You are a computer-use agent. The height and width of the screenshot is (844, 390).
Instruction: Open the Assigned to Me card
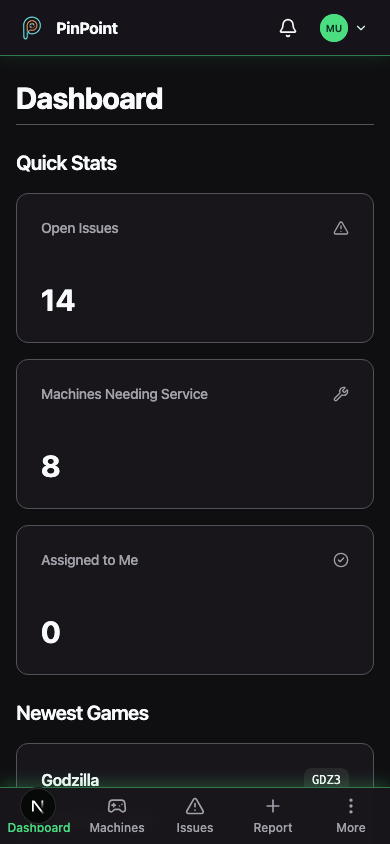[195, 600]
